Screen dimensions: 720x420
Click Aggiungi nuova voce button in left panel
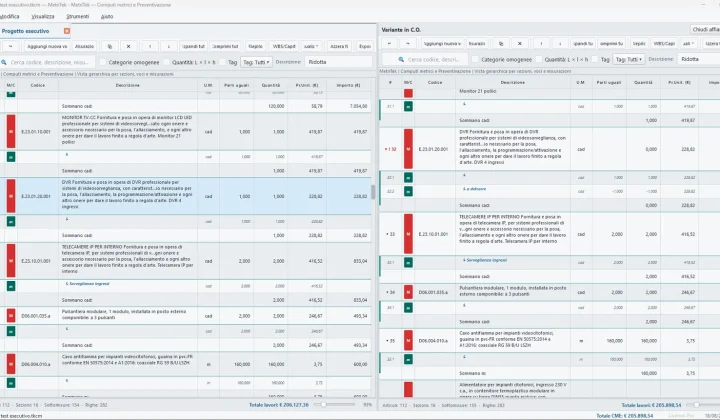click(x=47, y=46)
